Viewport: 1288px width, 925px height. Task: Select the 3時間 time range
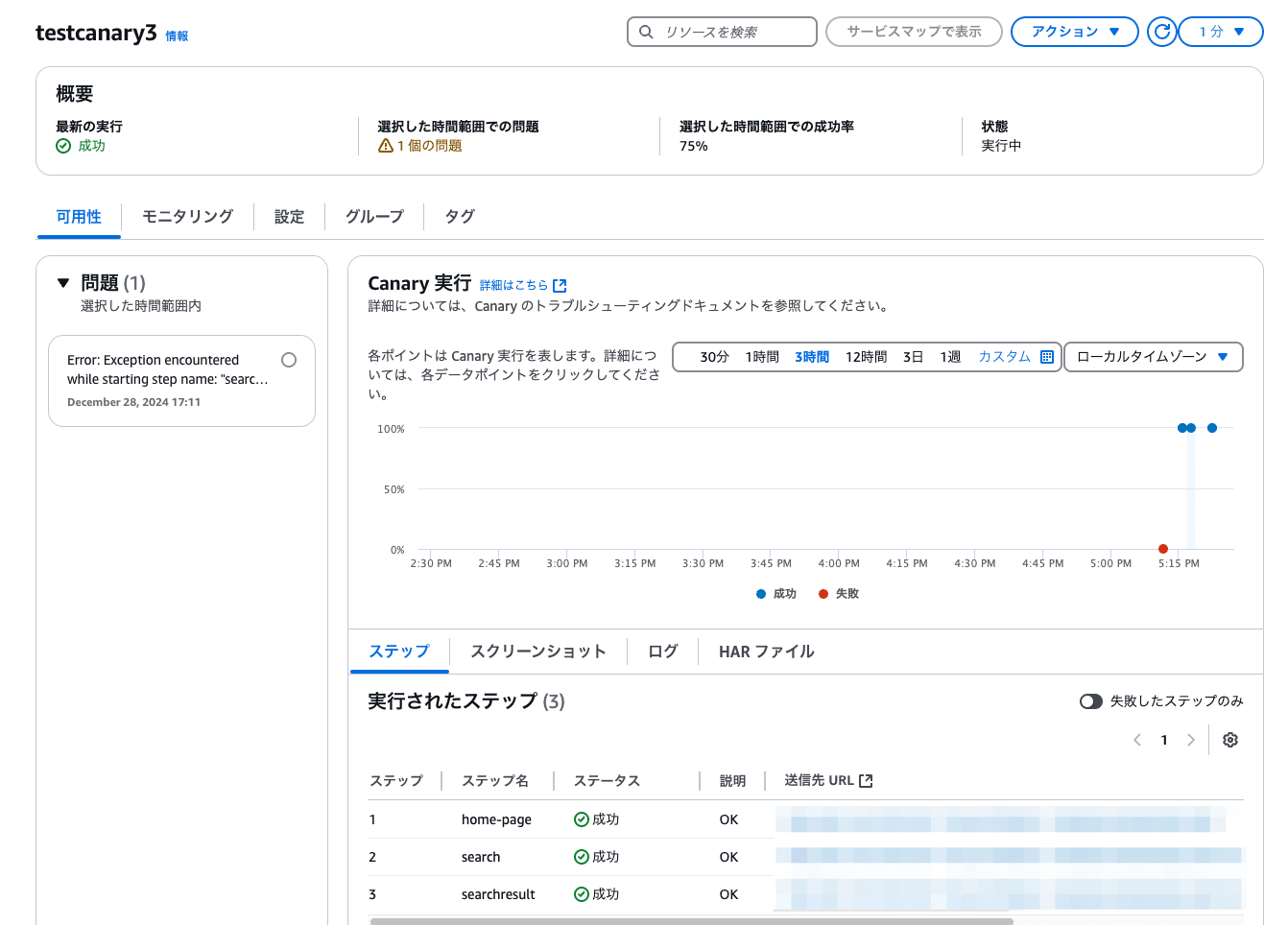click(x=812, y=357)
